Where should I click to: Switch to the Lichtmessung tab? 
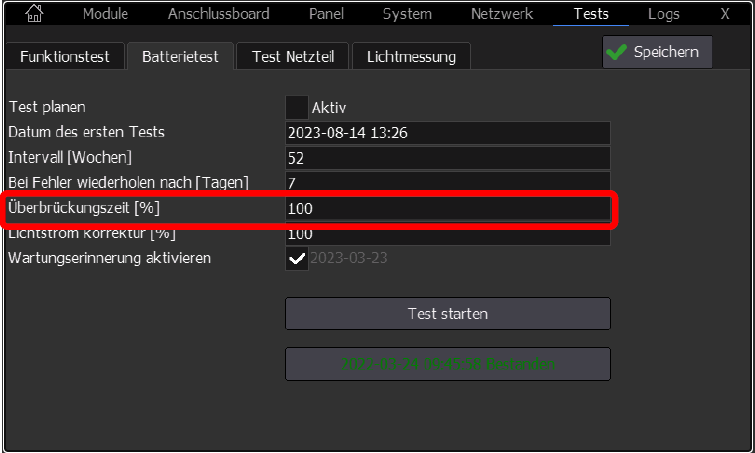[x=411, y=56]
